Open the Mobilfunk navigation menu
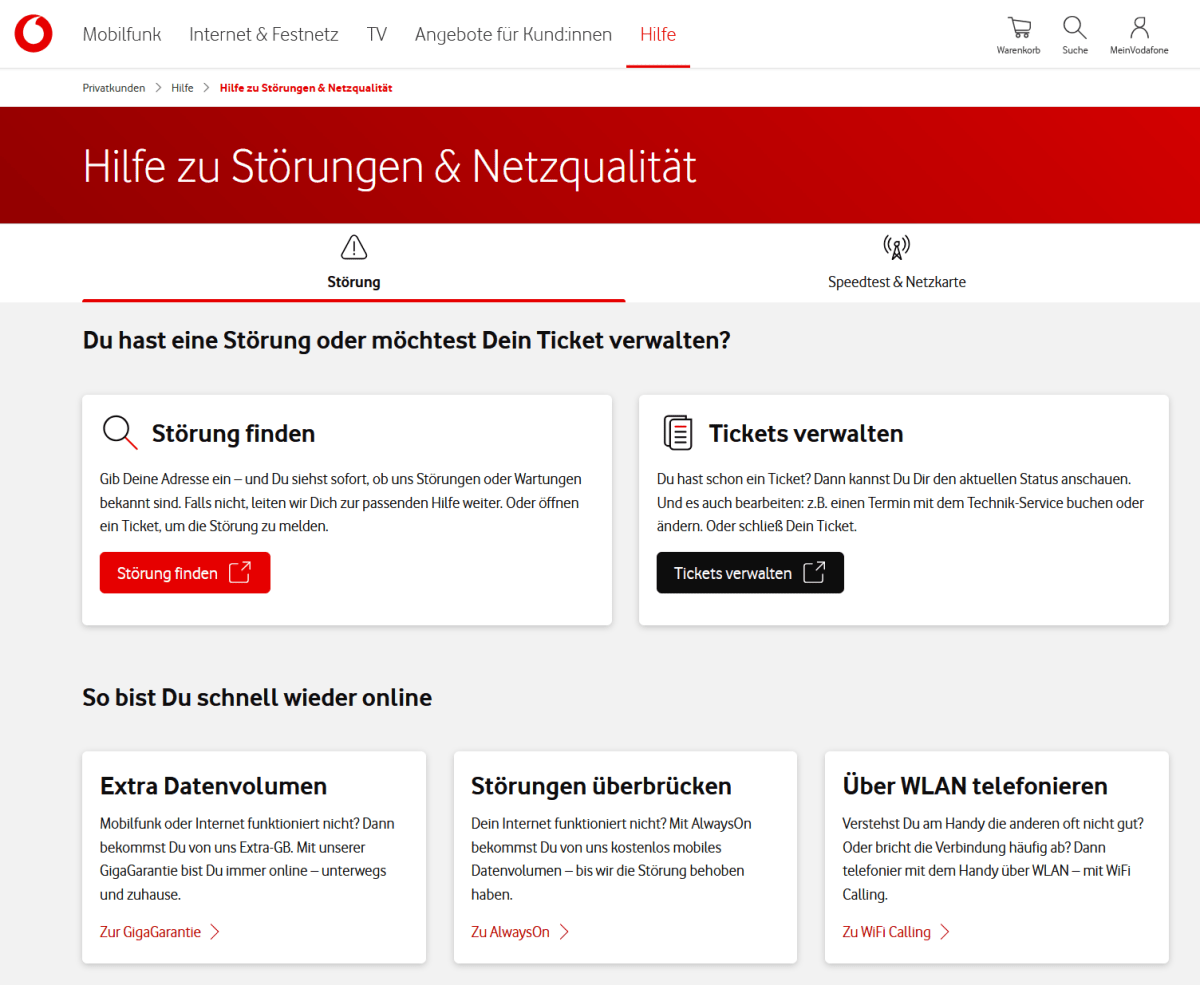 [121, 33]
